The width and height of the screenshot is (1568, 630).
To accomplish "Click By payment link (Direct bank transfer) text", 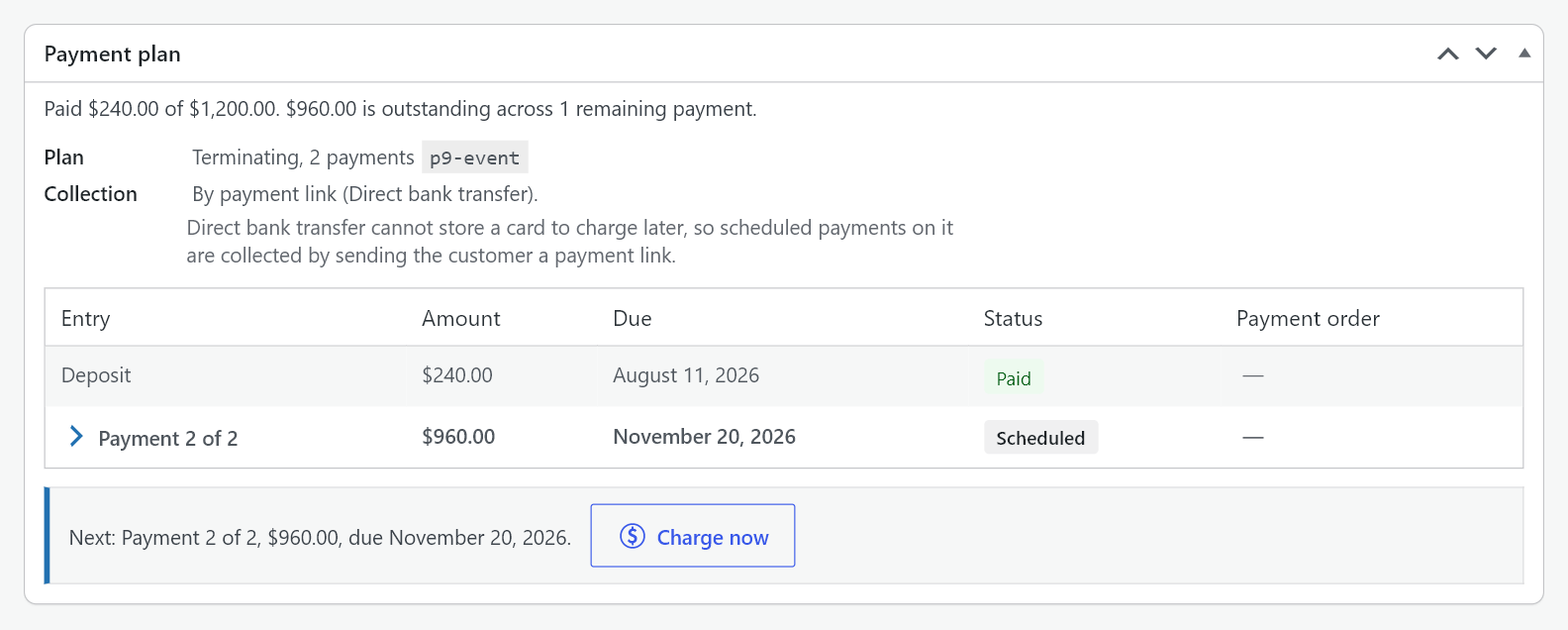I will click(365, 194).
